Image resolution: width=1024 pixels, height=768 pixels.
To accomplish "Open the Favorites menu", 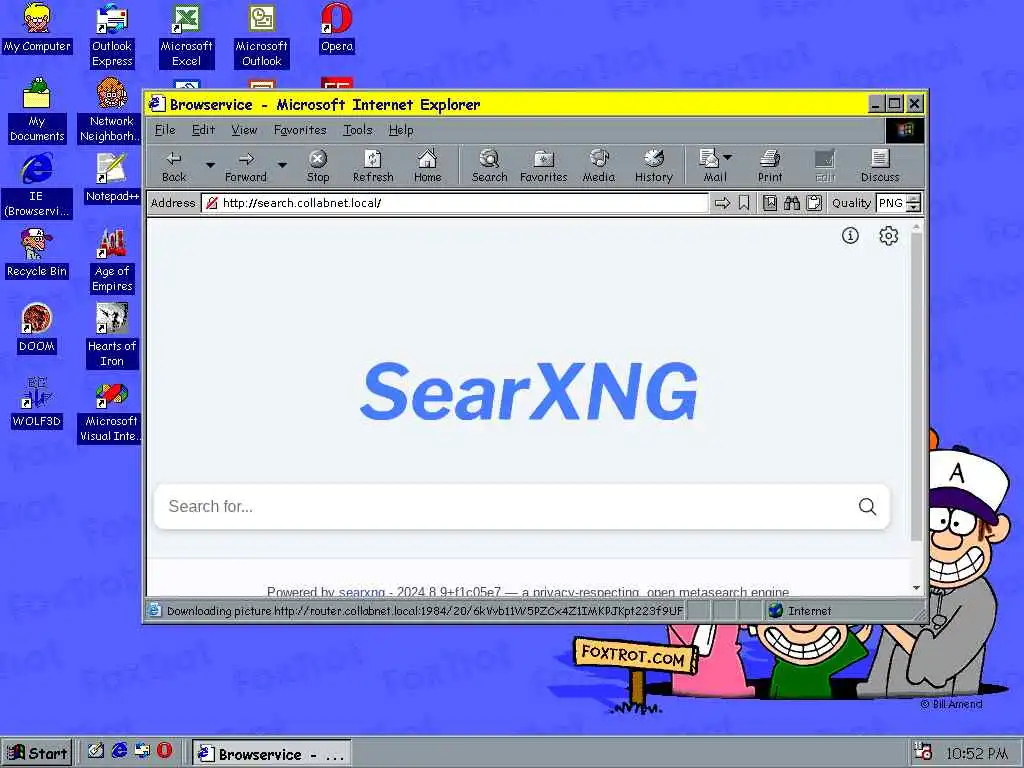I will tap(300, 130).
